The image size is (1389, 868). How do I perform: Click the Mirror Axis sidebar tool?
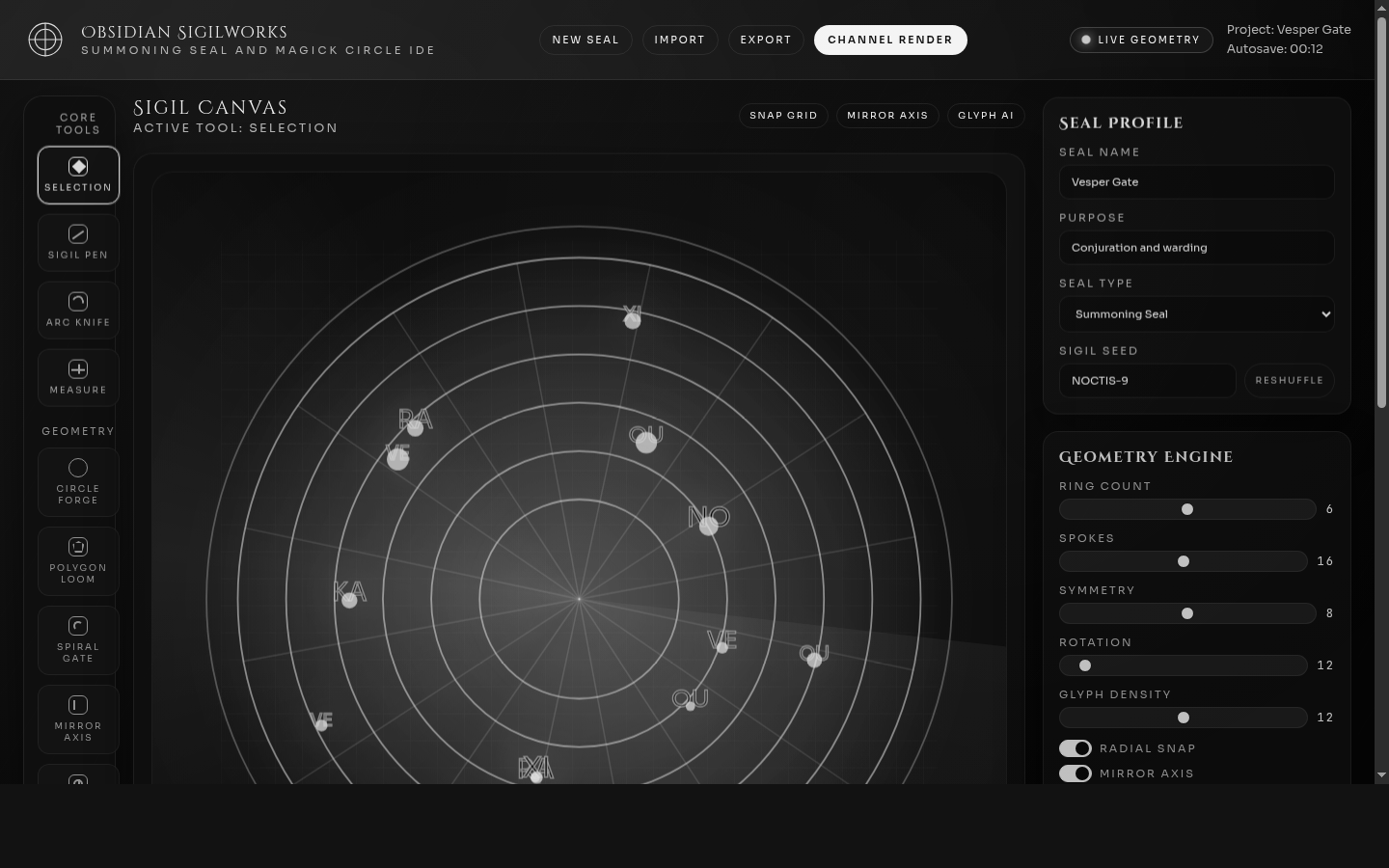tap(78, 719)
